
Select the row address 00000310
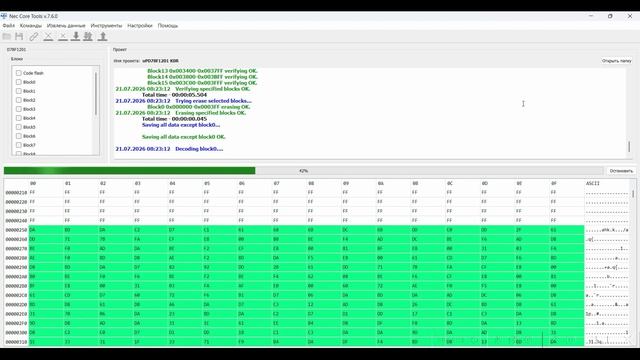(x=16, y=342)
